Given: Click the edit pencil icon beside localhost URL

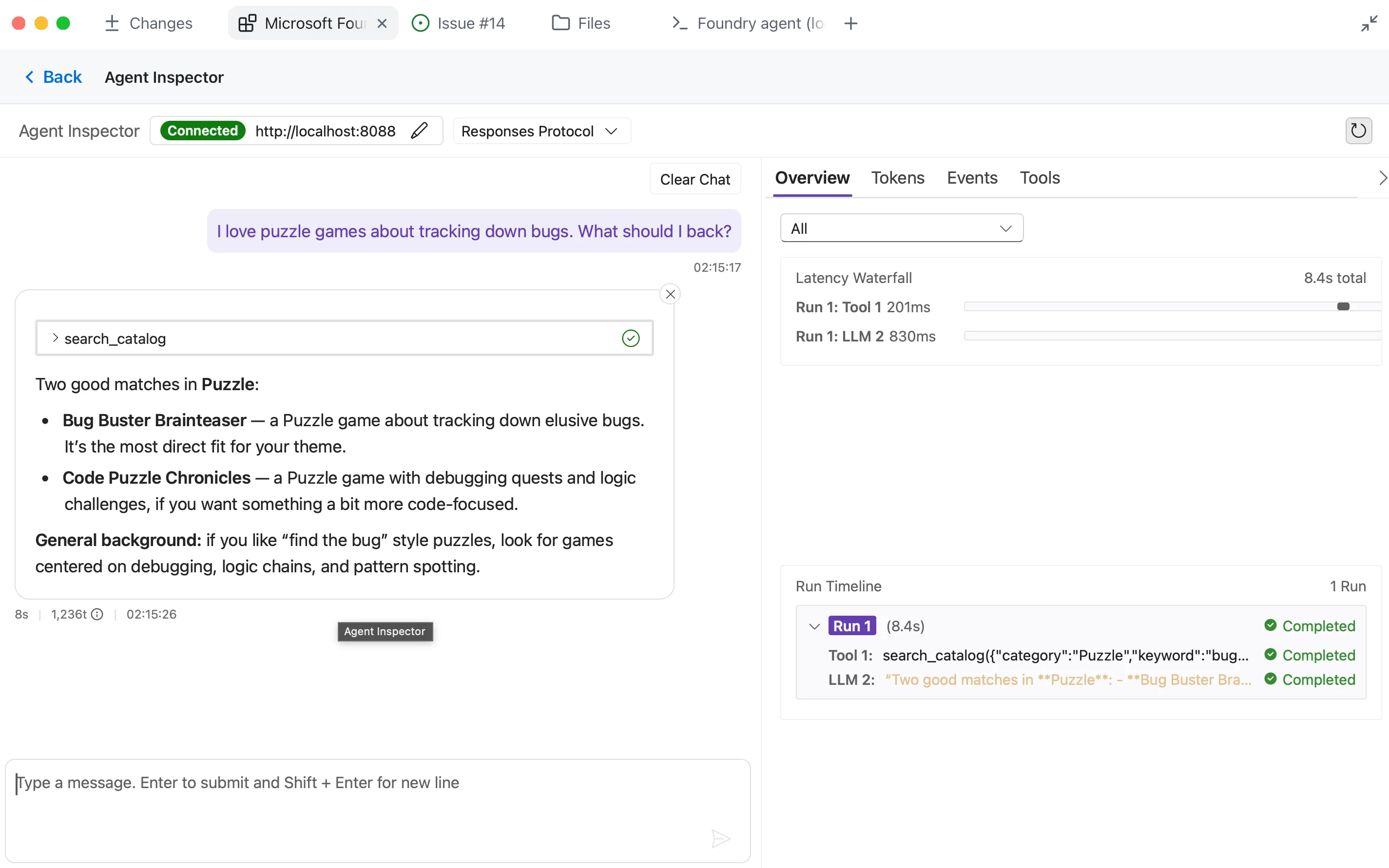Looking at the screenshot, I should (419, 131).
